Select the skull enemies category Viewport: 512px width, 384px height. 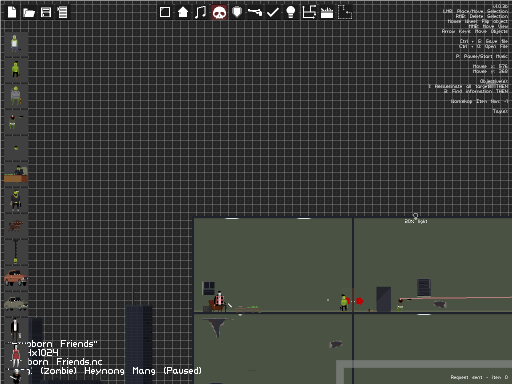click(x=219, y=13)
